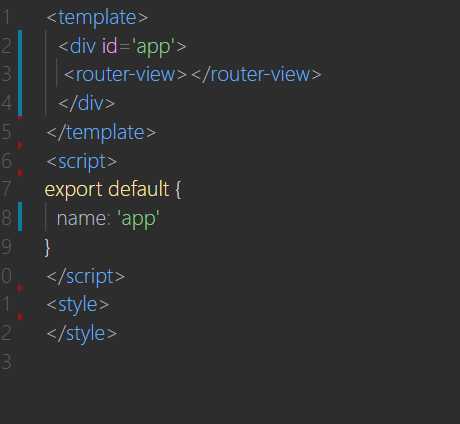Place cursor on the closing style tag
Image resolution: width=460 pixels, height=424 pixels.
[82, 334]
